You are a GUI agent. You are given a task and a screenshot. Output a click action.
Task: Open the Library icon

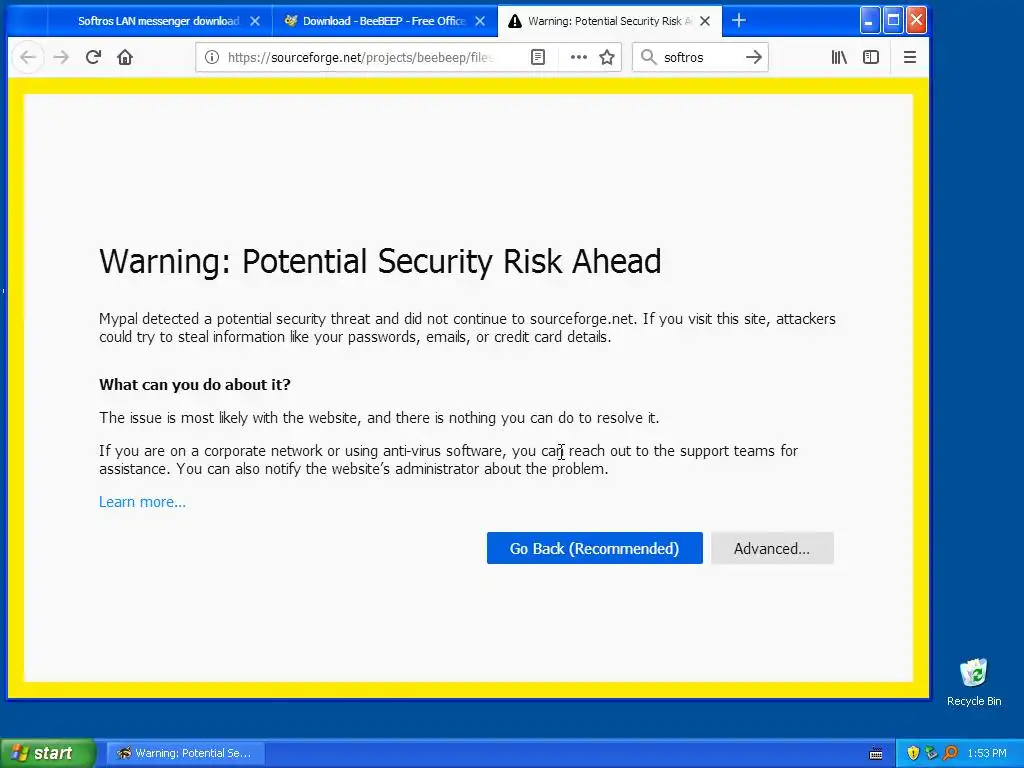(839, 57)
